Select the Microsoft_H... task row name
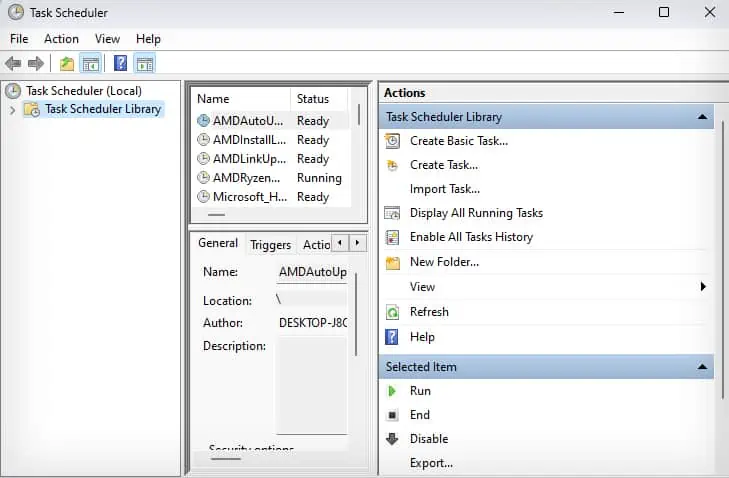The image size is (729, 478). click(250, 197)
